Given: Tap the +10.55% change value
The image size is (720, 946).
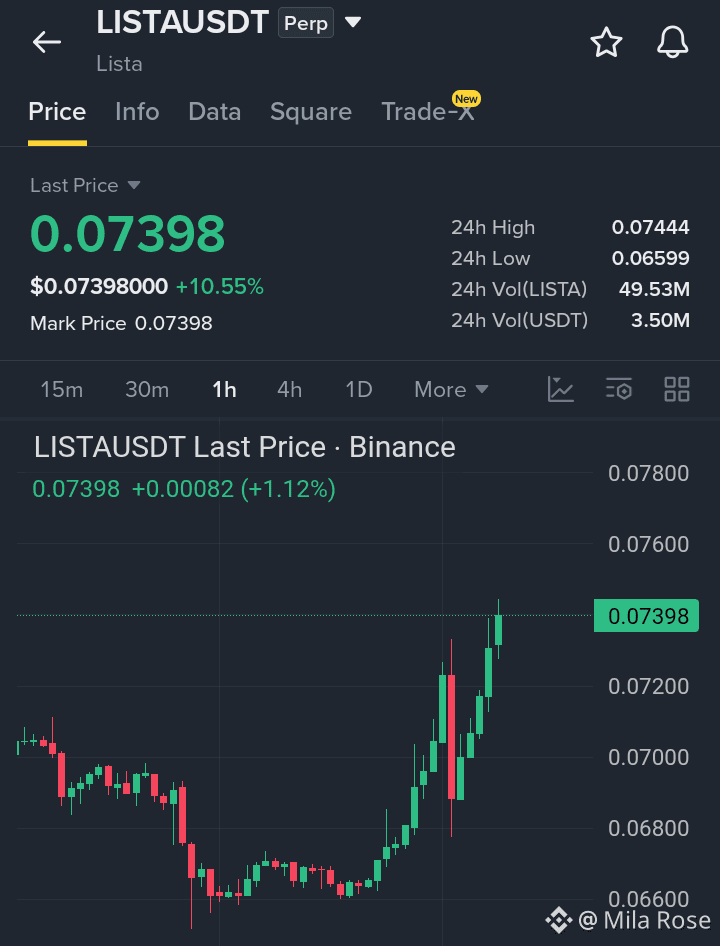Looking at the screenshot, I should (x=220, y=287).
